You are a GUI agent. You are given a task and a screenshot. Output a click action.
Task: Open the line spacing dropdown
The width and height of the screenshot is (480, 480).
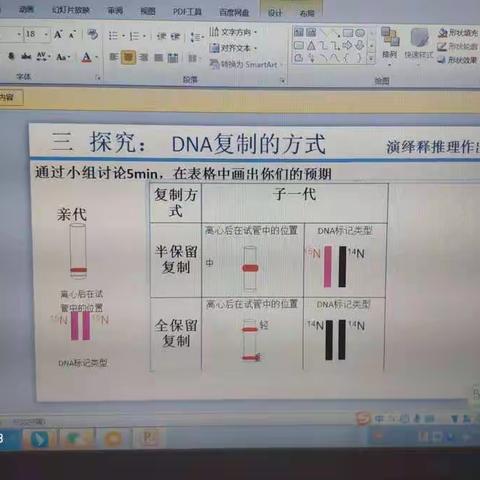[x=197, y=37]
